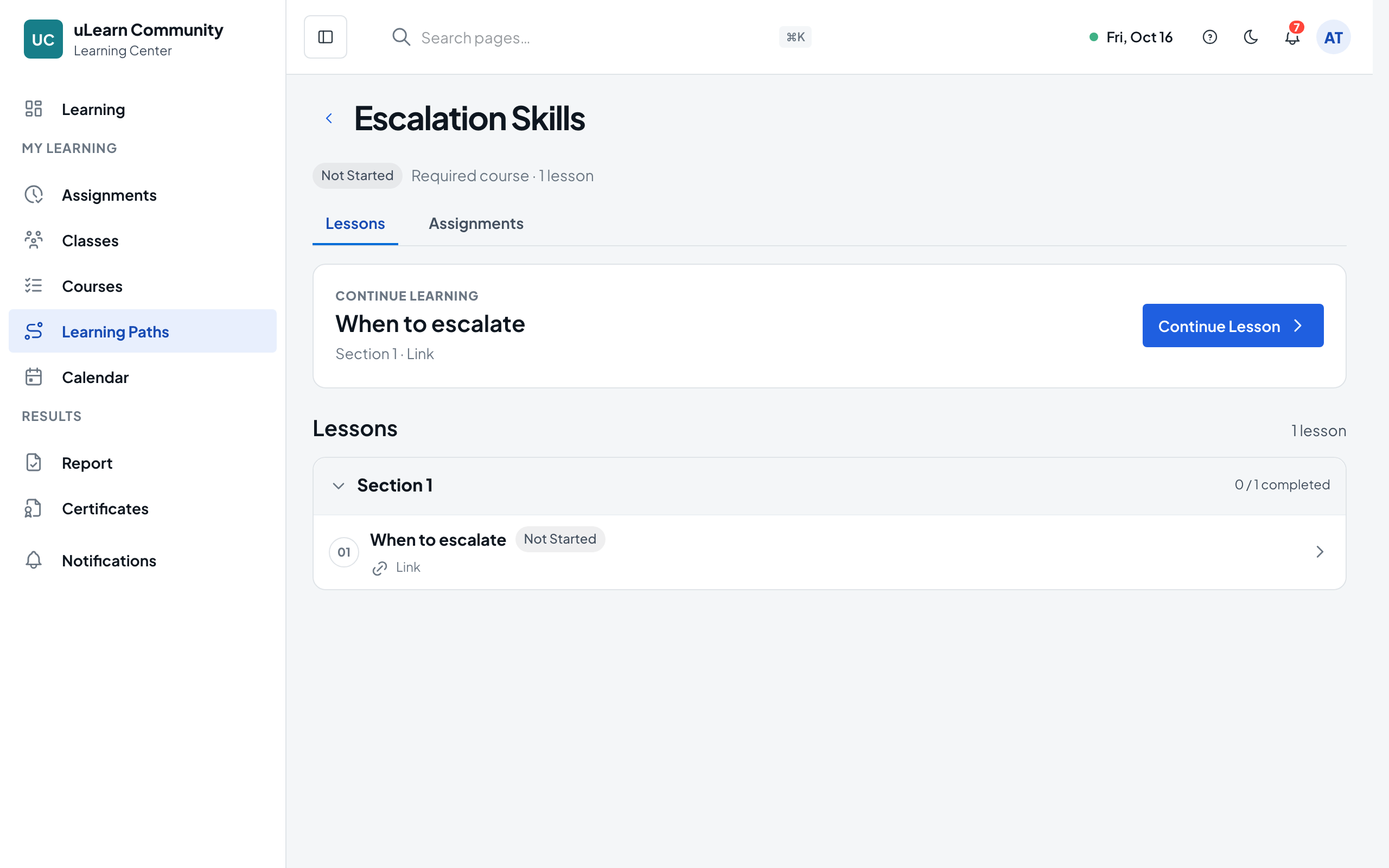
Task: Click the Courses checklist icon
Action: coord(34,285)
